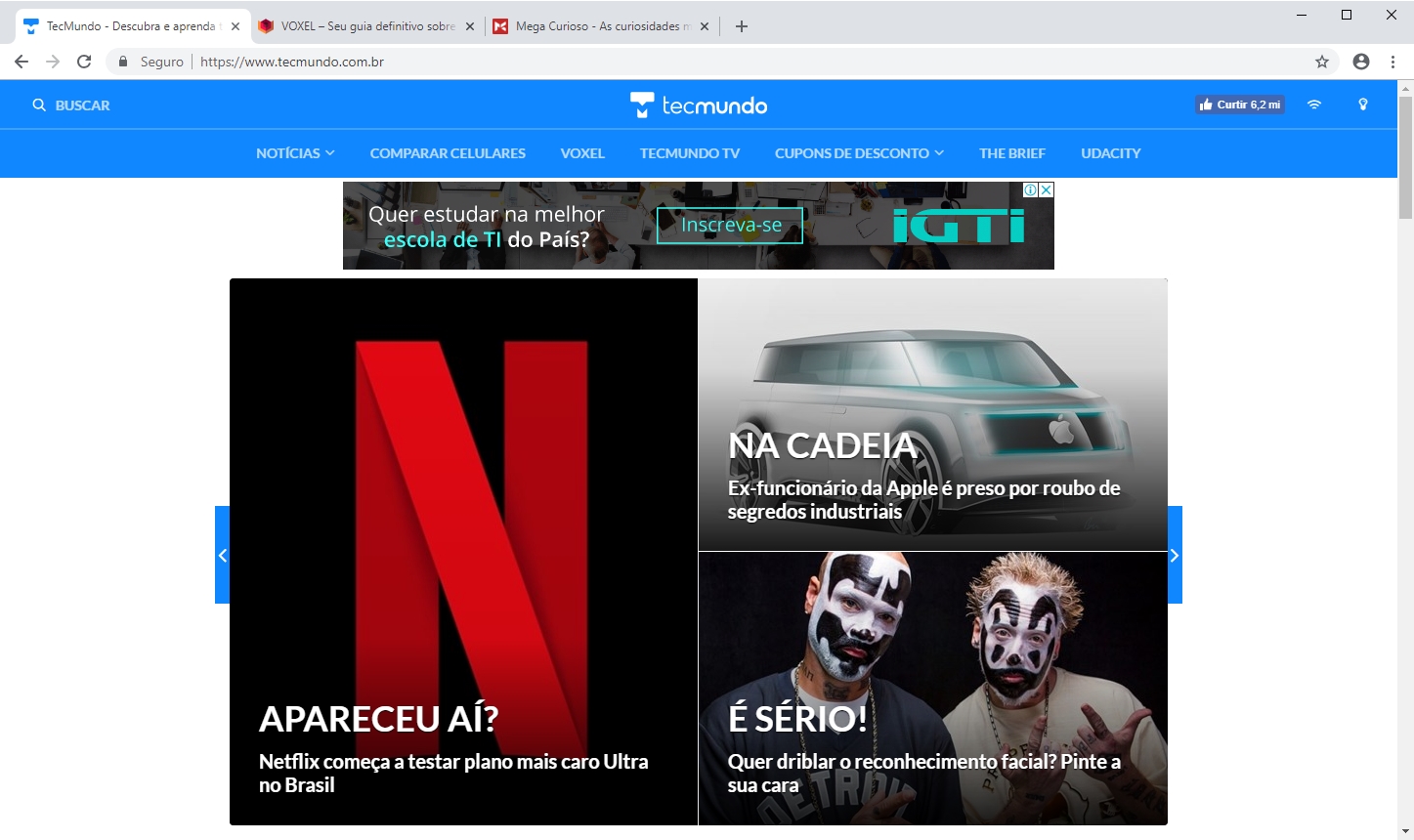The width and height of the screenshot is (1414, 840).
Task: Open Ex-funcionário da Apple headline
Action: (x=923, y=499)
